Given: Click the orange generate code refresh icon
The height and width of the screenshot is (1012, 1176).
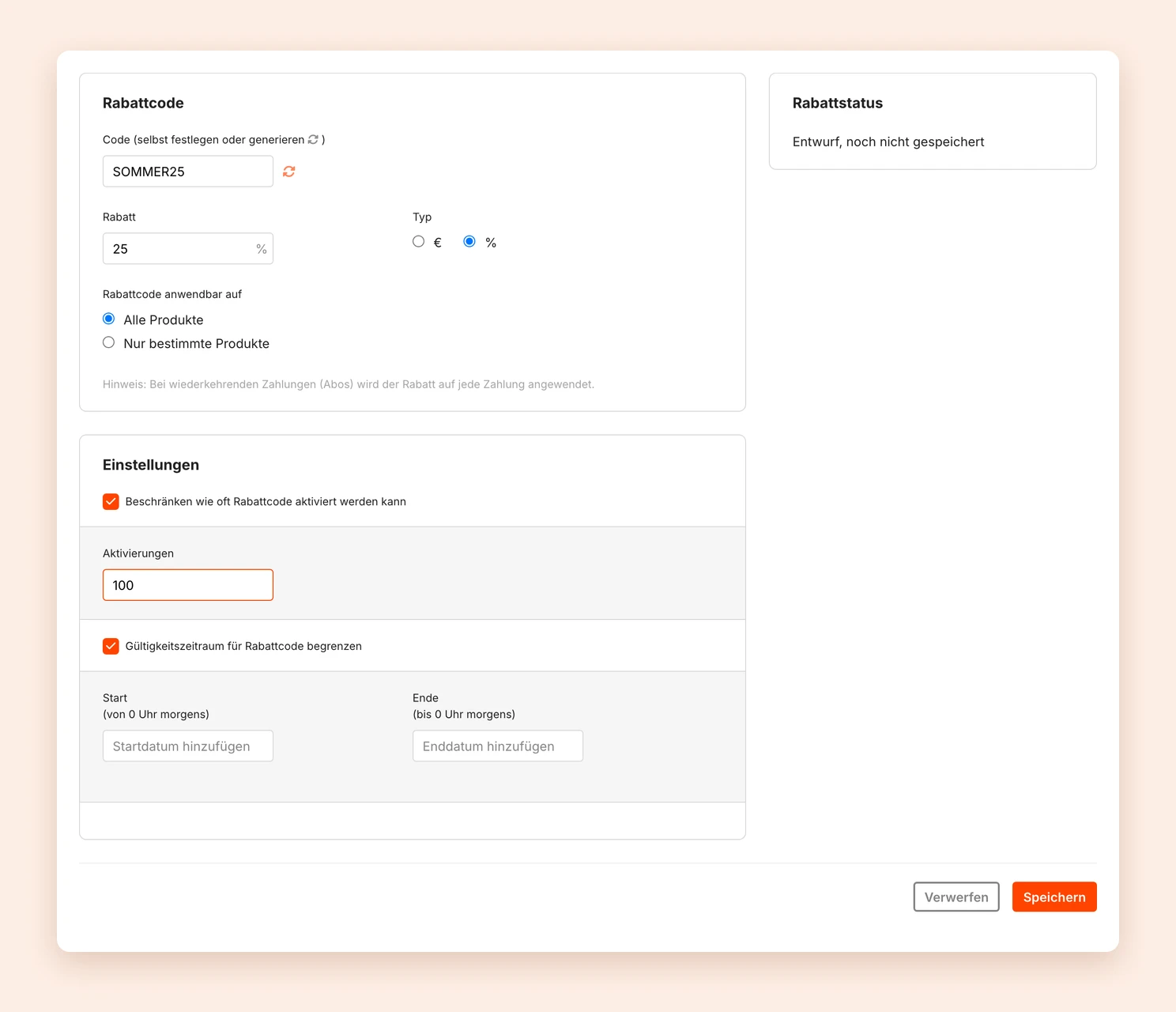Looking at the screenshot, I should pyautogui.click(x=289, y=172).
